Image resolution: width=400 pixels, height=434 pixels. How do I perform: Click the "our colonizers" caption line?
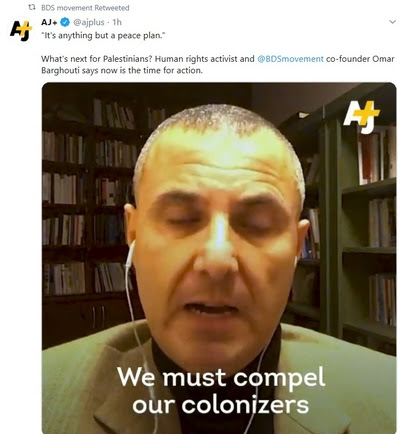[221, 405]
